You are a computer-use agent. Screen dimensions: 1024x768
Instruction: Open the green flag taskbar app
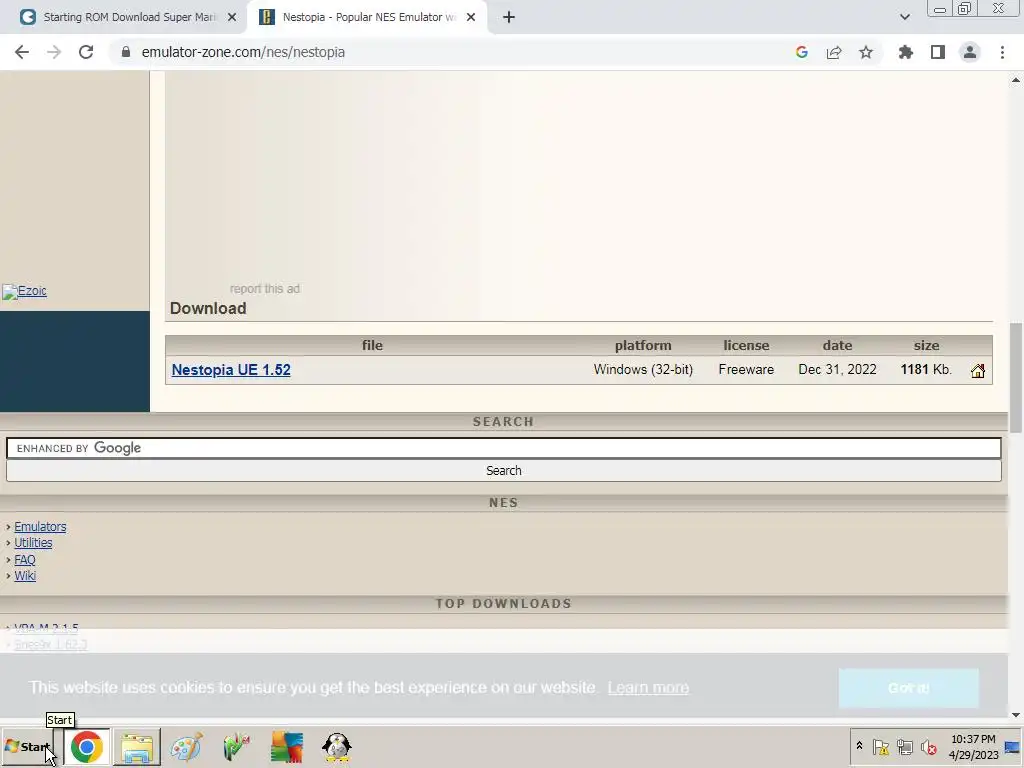tap(236, 746)
